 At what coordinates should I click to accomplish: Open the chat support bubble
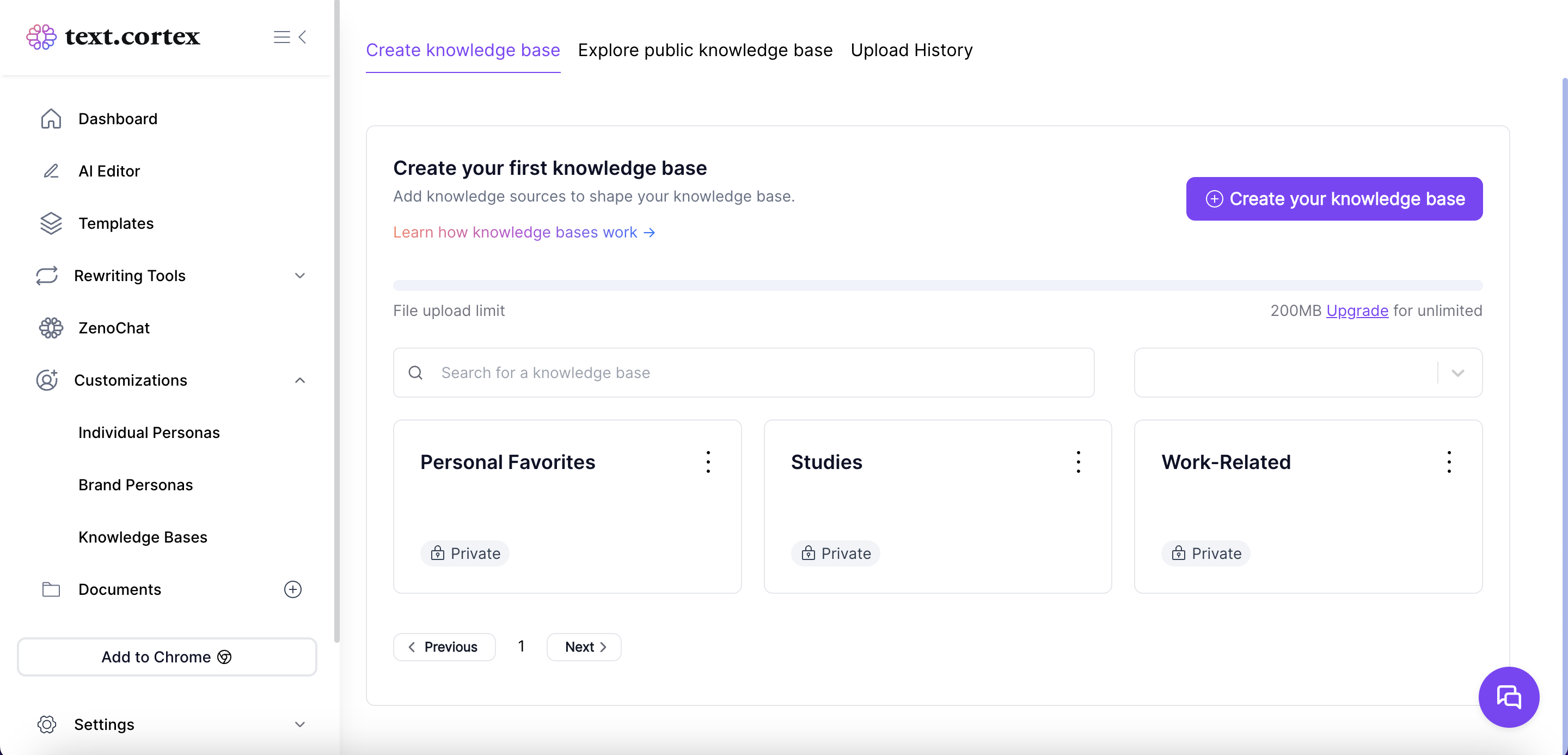pyautogui.click(x=1508, y=697)
